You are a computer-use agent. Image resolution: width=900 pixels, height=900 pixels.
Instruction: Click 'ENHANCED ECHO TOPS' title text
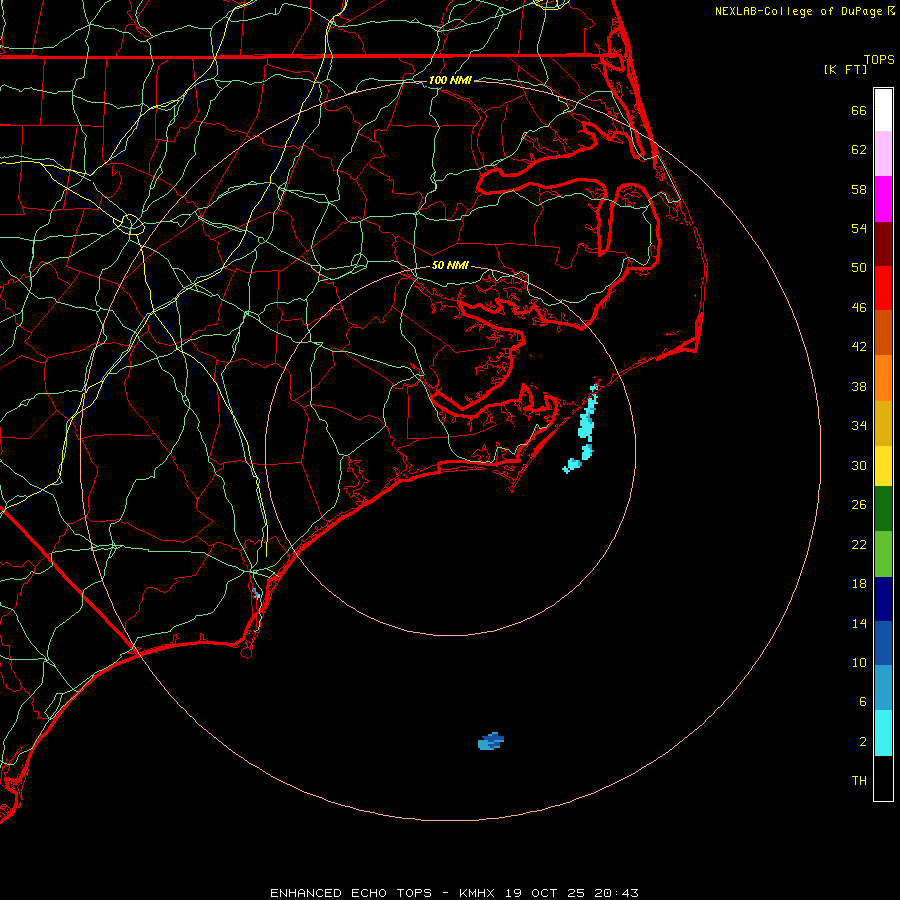coord(351,893)
